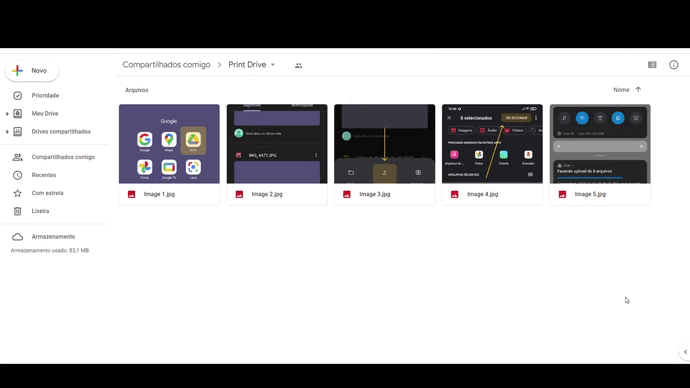Switch to list layout view icon
Screen dimensions: 690x388
pos(652,65)
